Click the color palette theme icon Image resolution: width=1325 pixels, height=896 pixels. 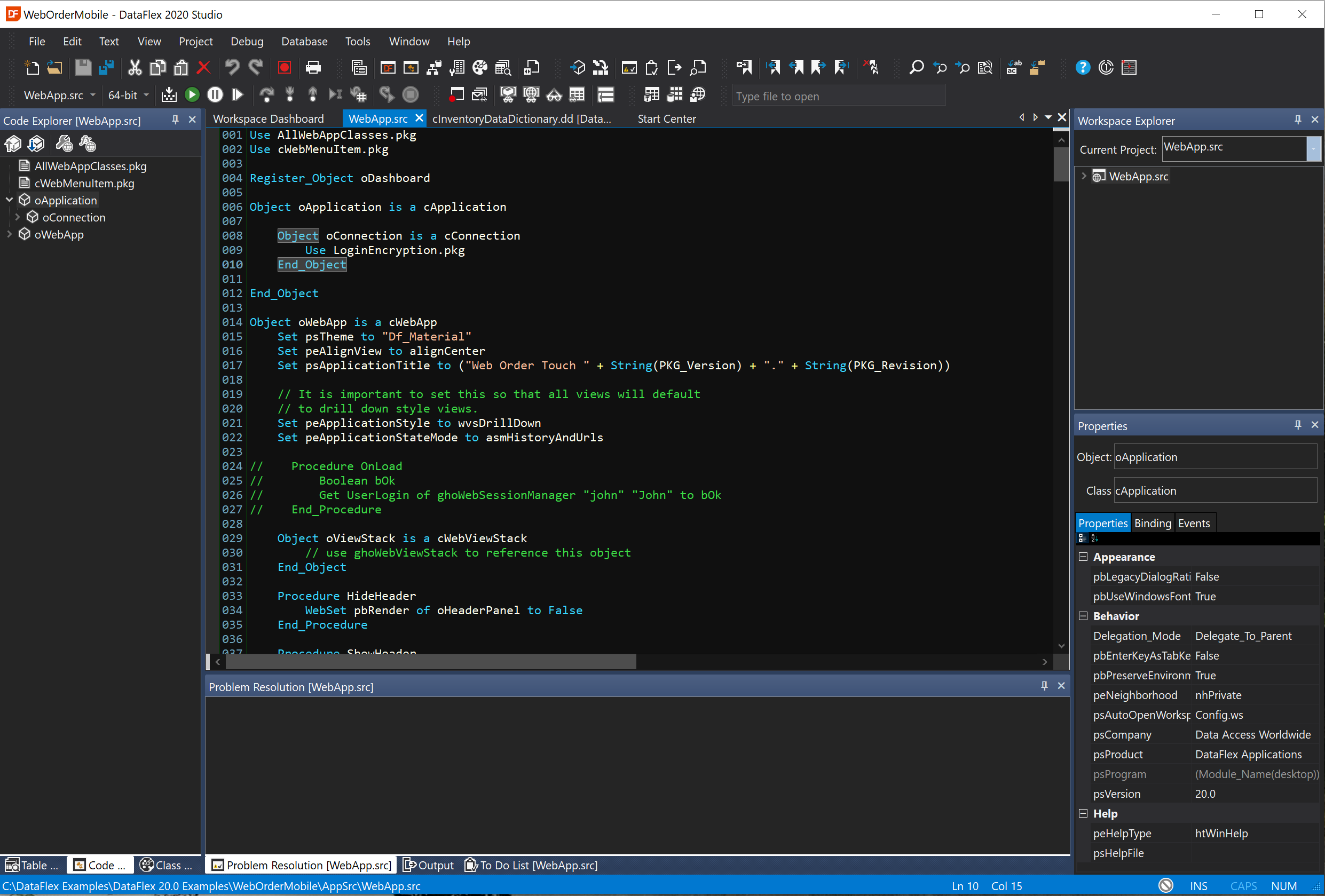click(480, 68)
